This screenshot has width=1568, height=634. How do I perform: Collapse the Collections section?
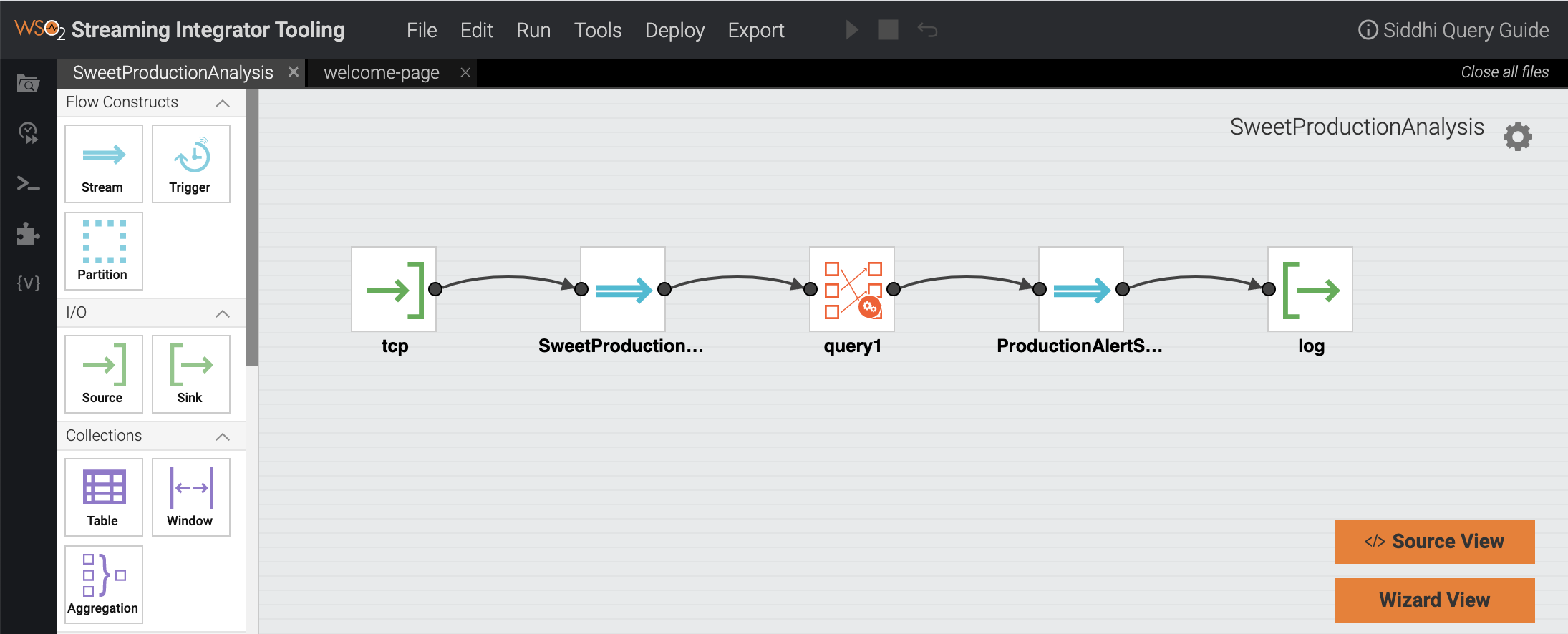(x=223, y=437)
